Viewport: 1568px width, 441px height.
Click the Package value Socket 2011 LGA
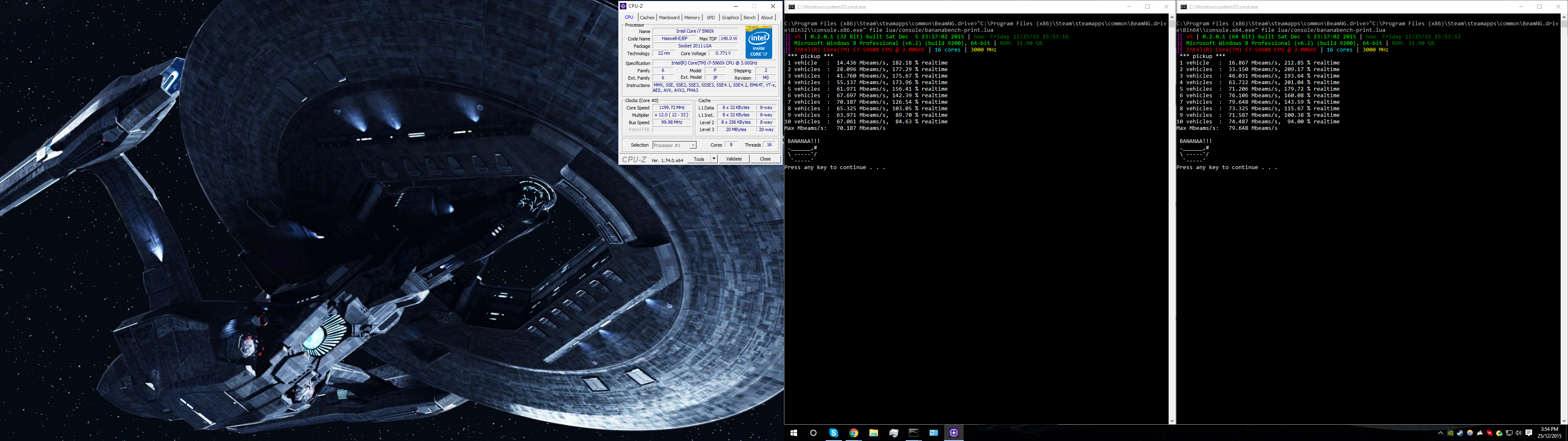(x=695, y=46)
